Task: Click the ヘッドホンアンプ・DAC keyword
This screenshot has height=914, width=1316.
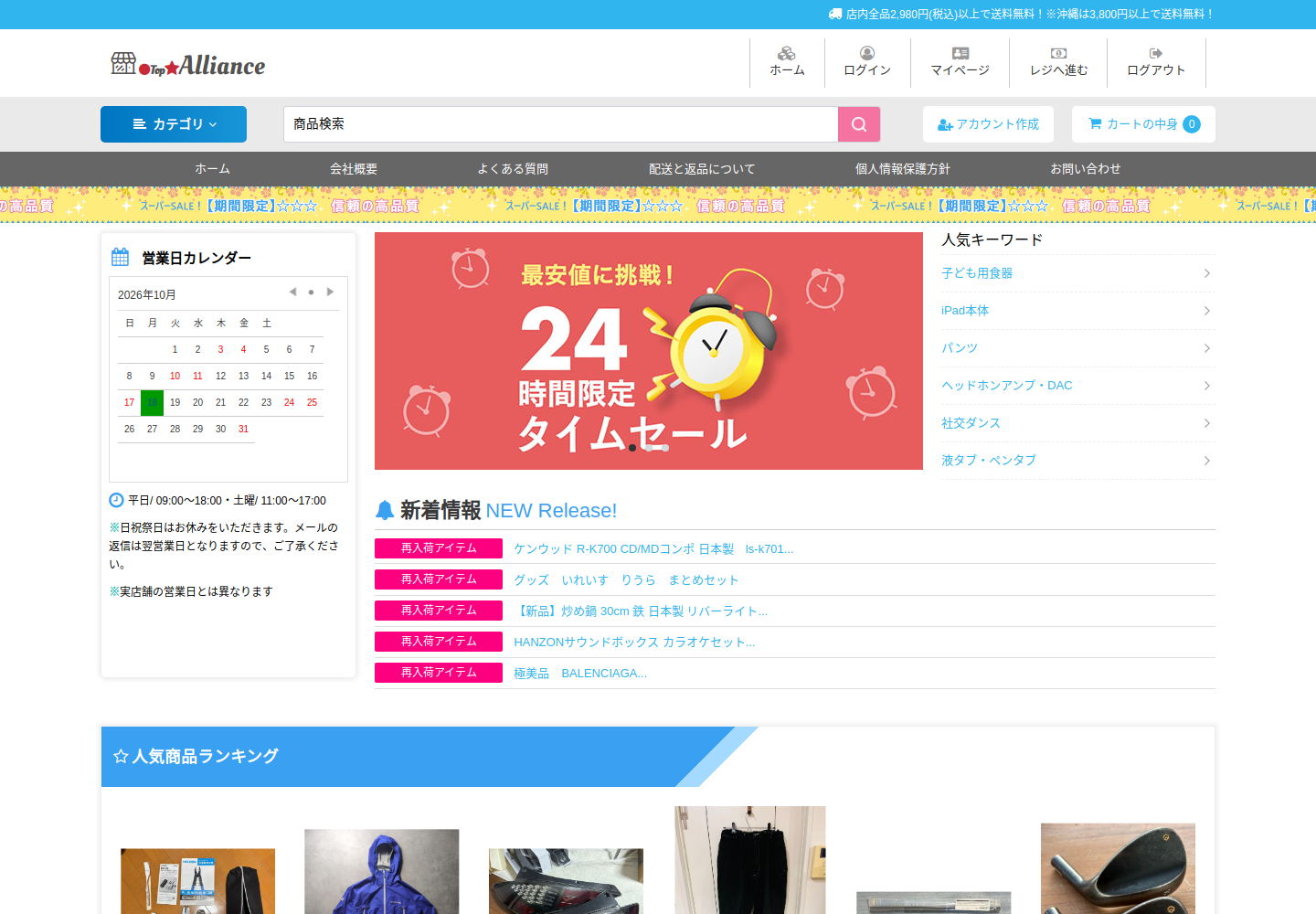Action: tap(1007, 386)
